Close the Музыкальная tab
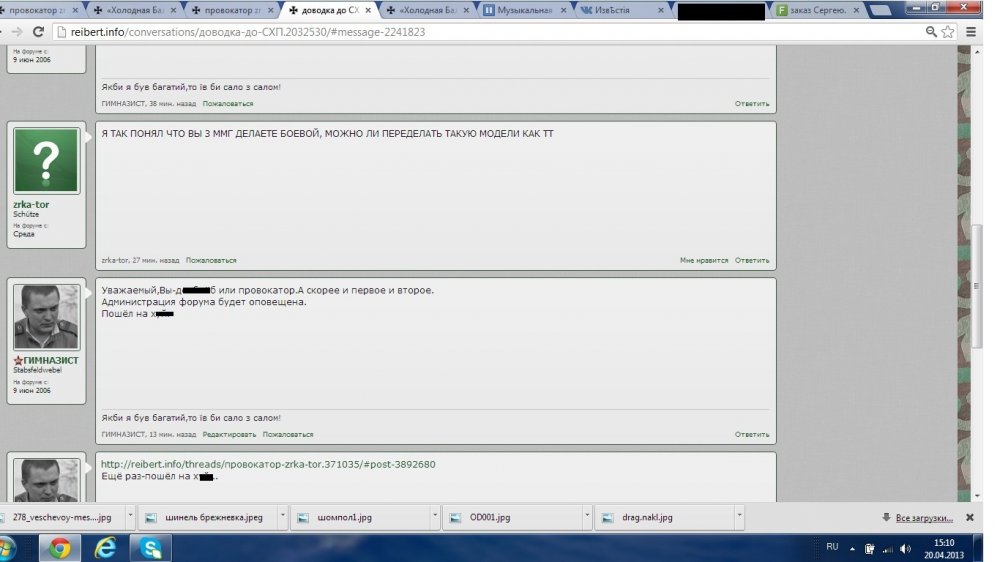 [563, 10]
